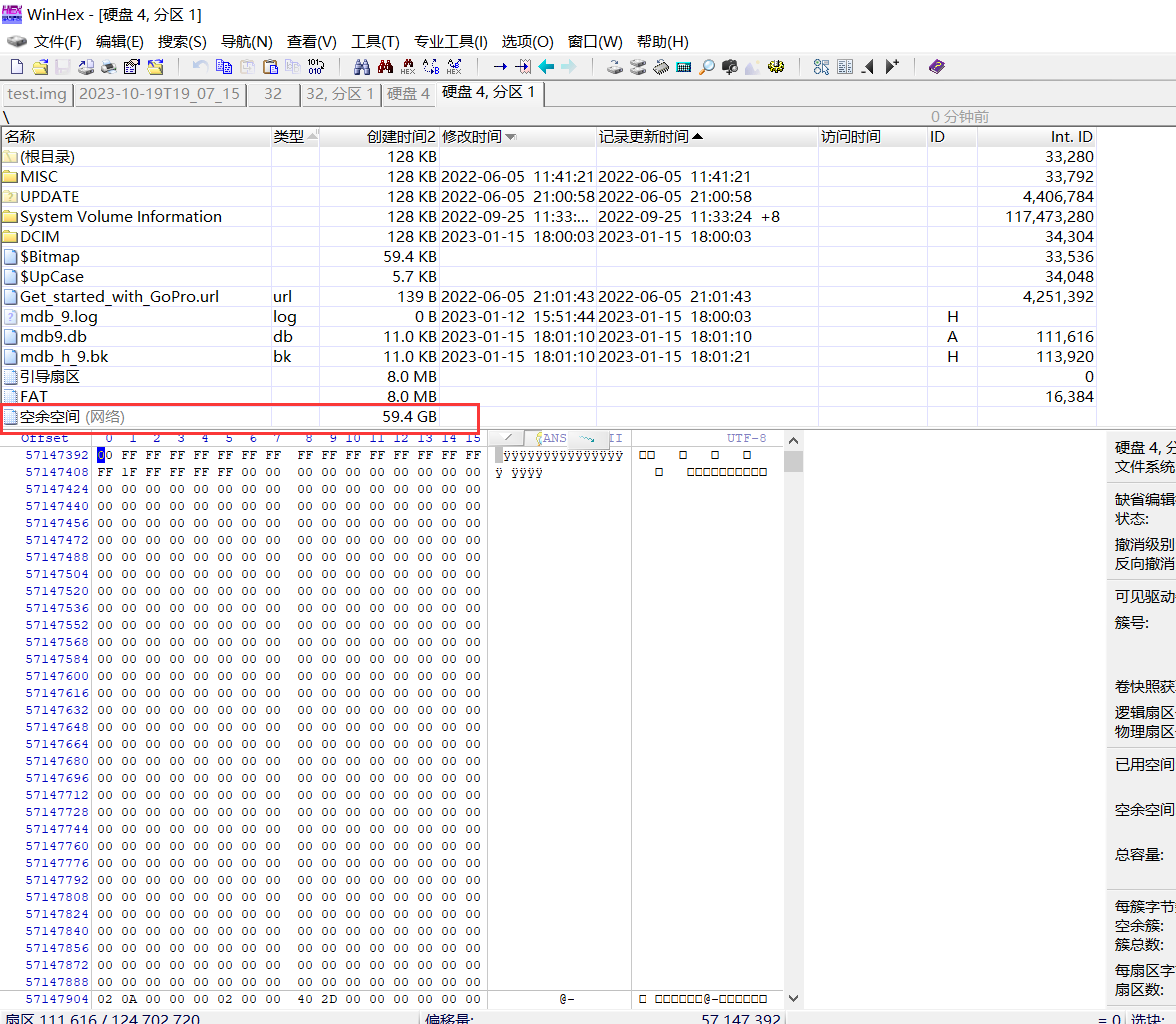
Task: Open the 专业工具(I) menu
Action: pyautogui.click(x=451, y=42)
